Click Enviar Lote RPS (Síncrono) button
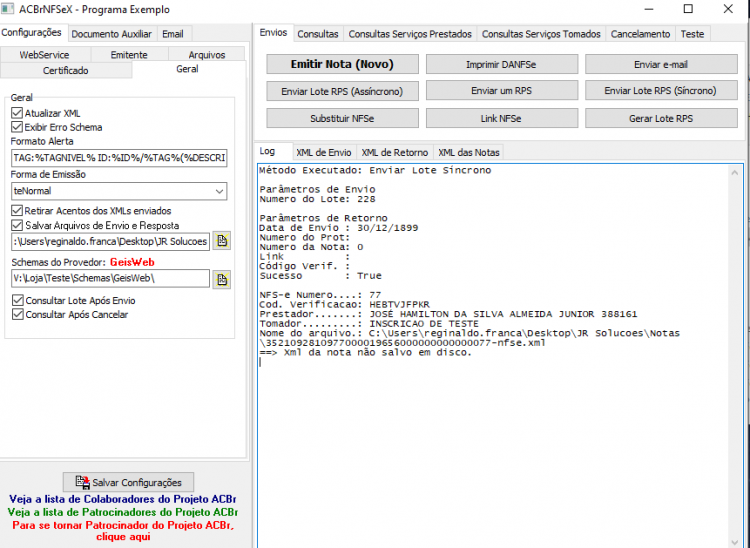 click(661, 91)
